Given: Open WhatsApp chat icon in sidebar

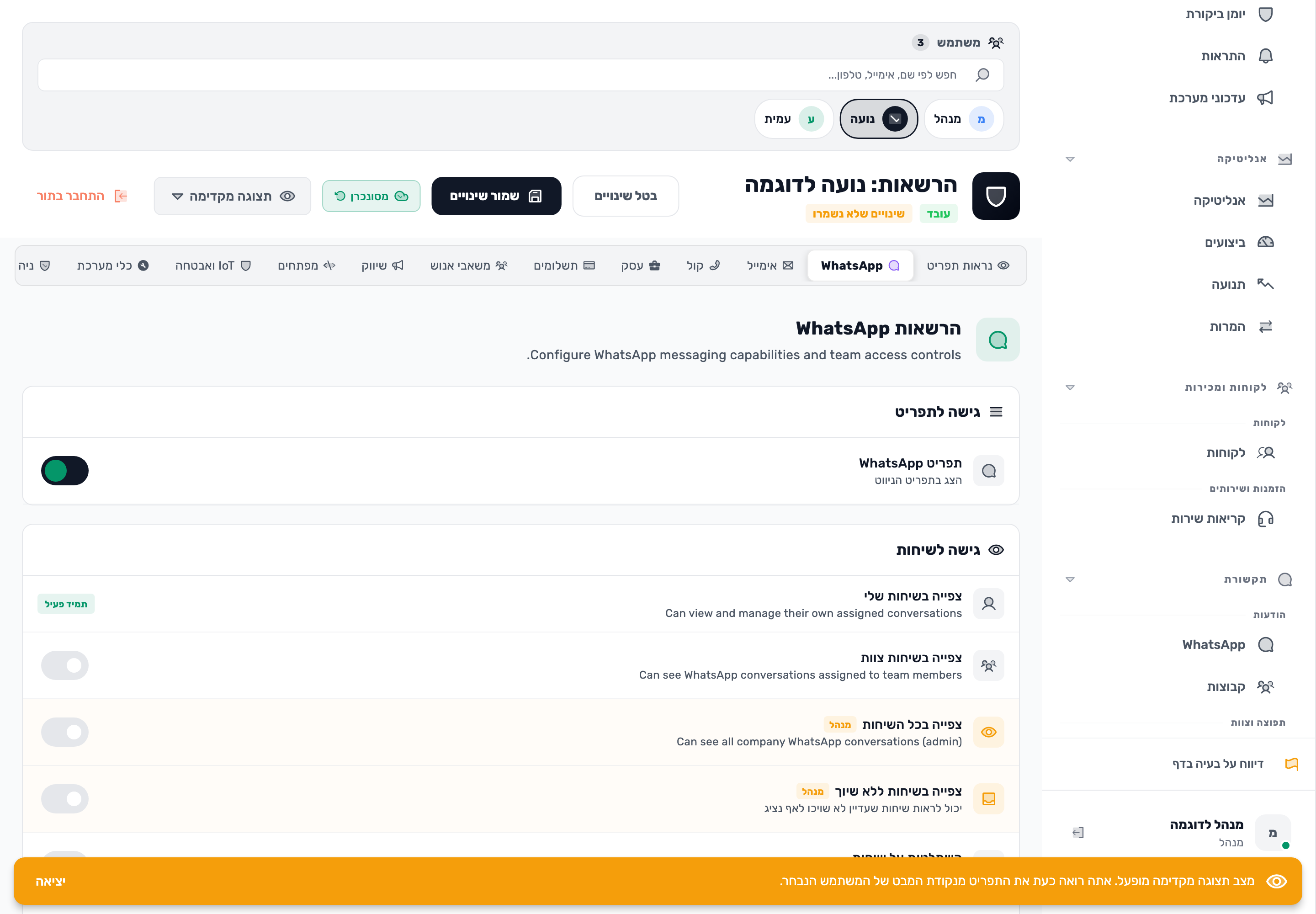Looking at the screenshot, I should [x=1265, y=645].
